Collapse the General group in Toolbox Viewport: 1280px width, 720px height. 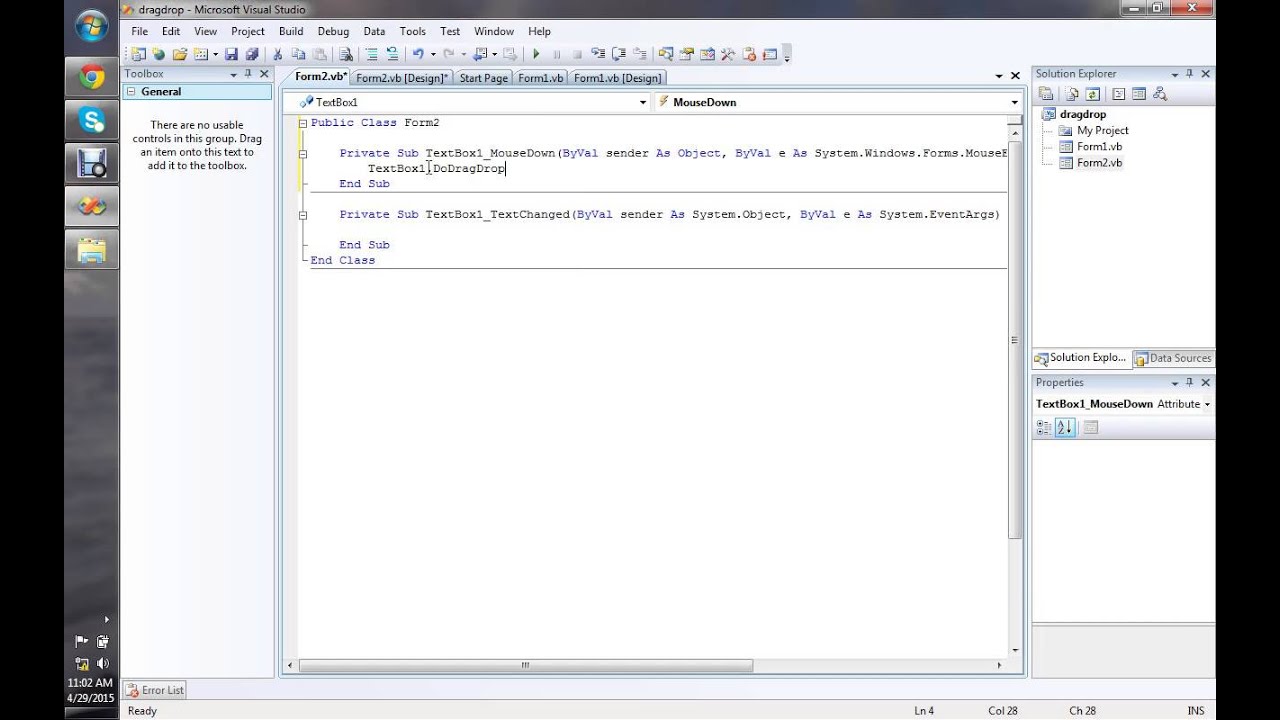[x=132, y=91]
